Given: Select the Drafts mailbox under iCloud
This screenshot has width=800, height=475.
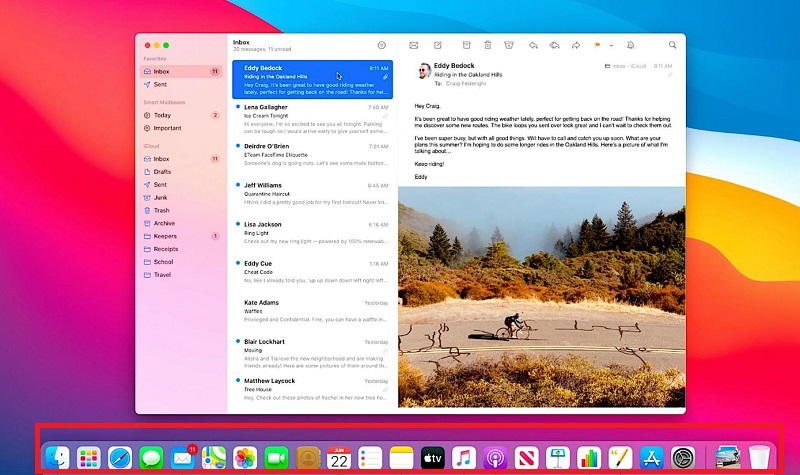Looking at the screenshot, I should 163,172.
